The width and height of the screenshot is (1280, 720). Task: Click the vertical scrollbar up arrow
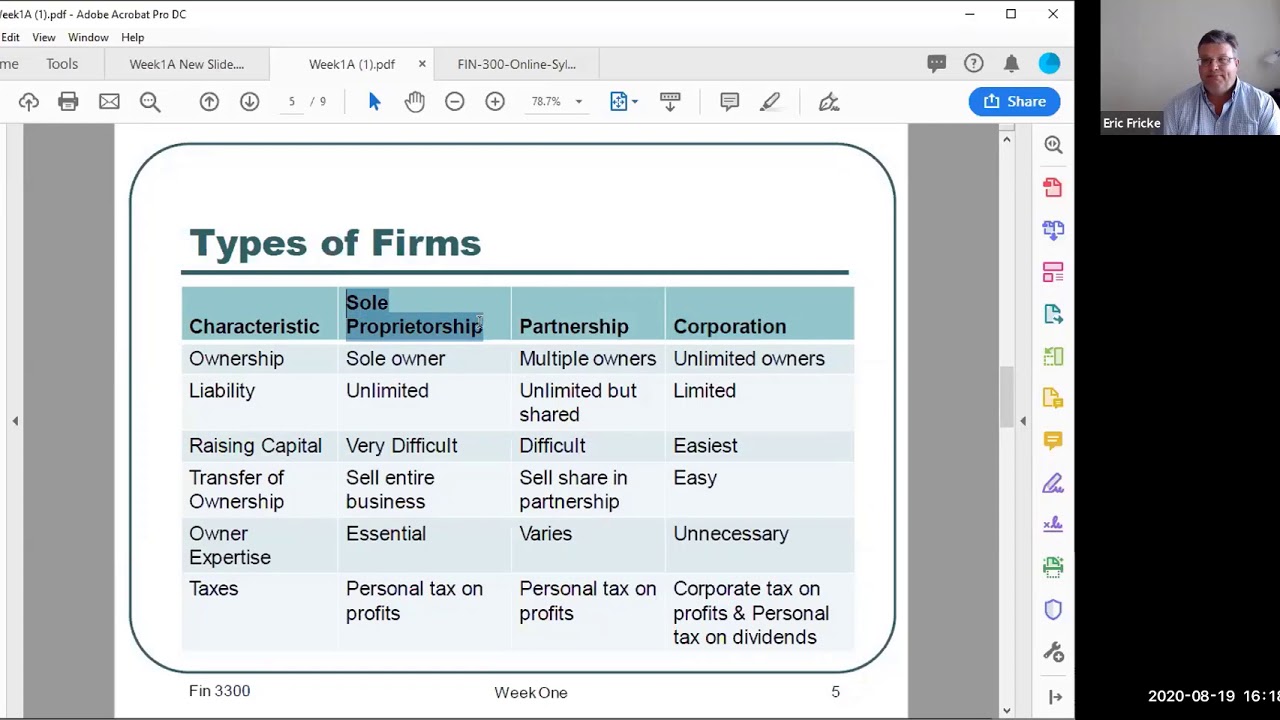tap(1006, 139)
